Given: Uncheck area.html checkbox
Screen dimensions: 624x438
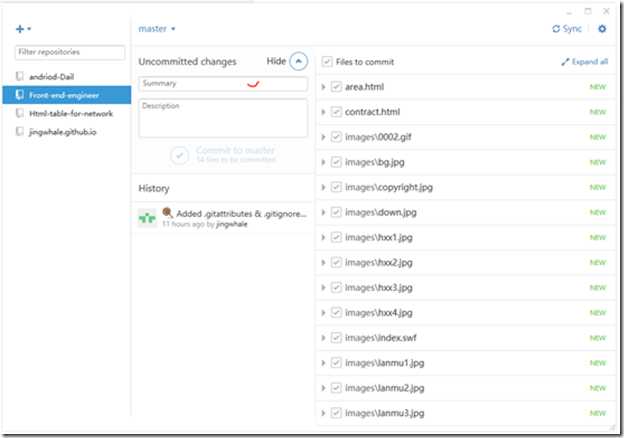Looking at the screenshot, I should [336, 87].
